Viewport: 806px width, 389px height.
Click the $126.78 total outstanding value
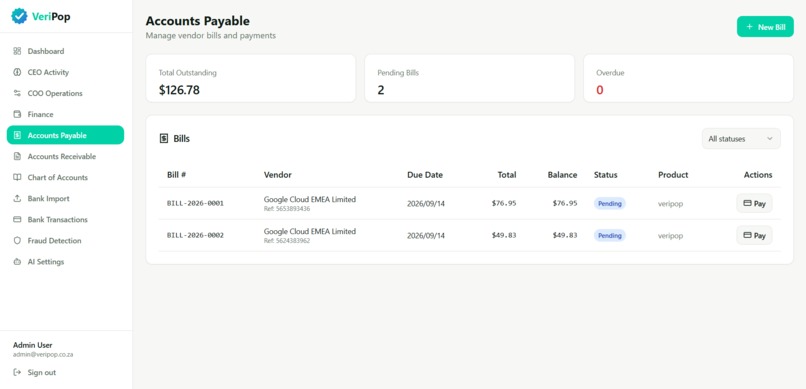tap(179, 90)
